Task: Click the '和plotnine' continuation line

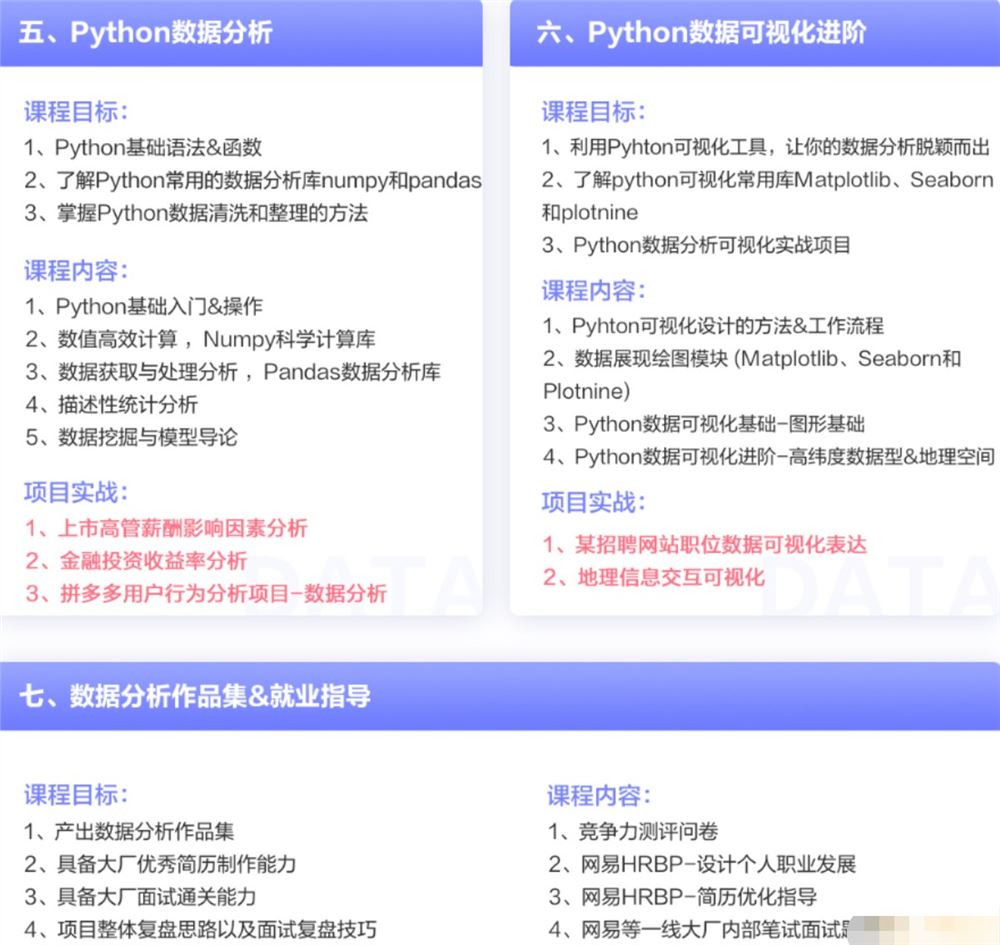Action: click(x=589, y=212)
